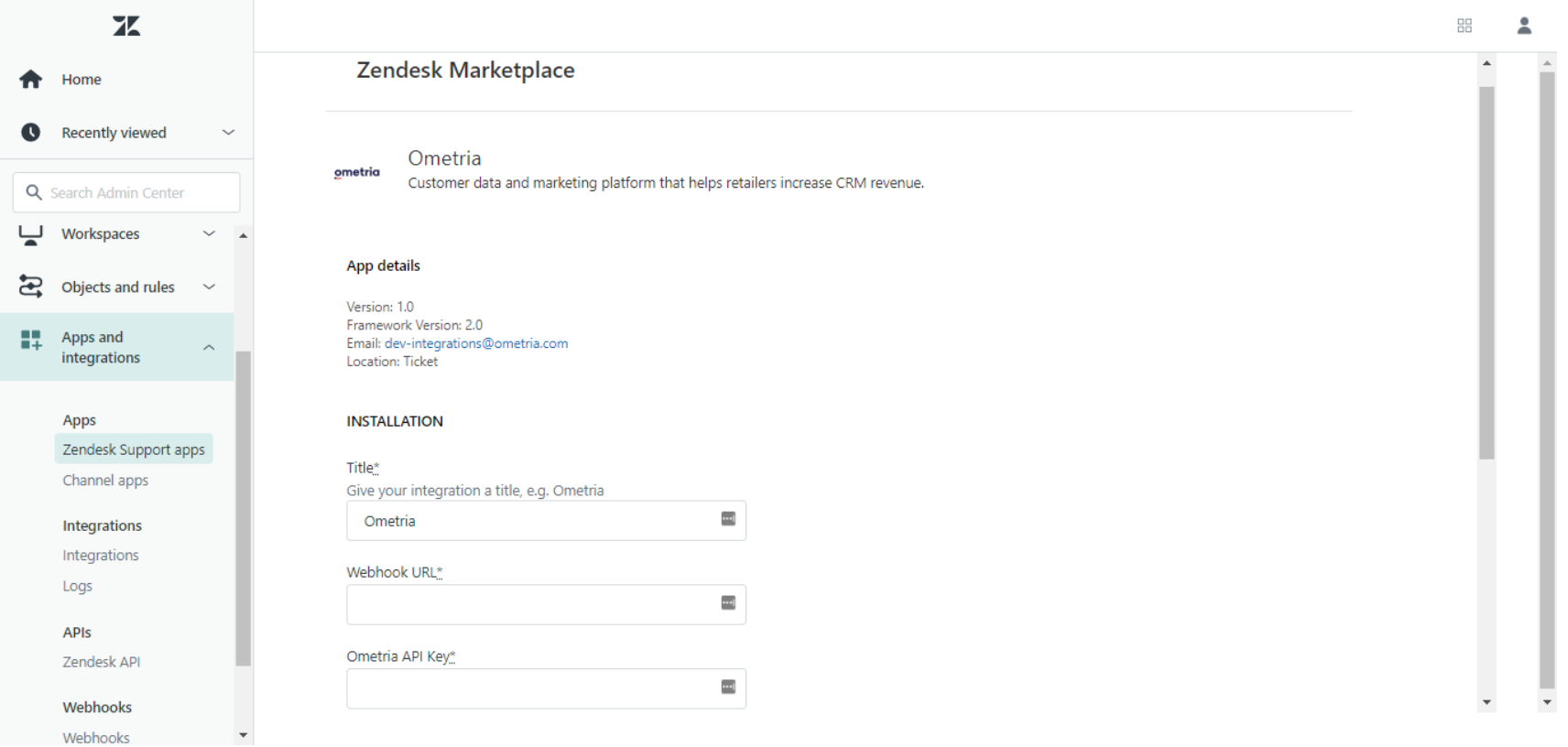Click the Zendesk Marketplace heading

point(465,70)
